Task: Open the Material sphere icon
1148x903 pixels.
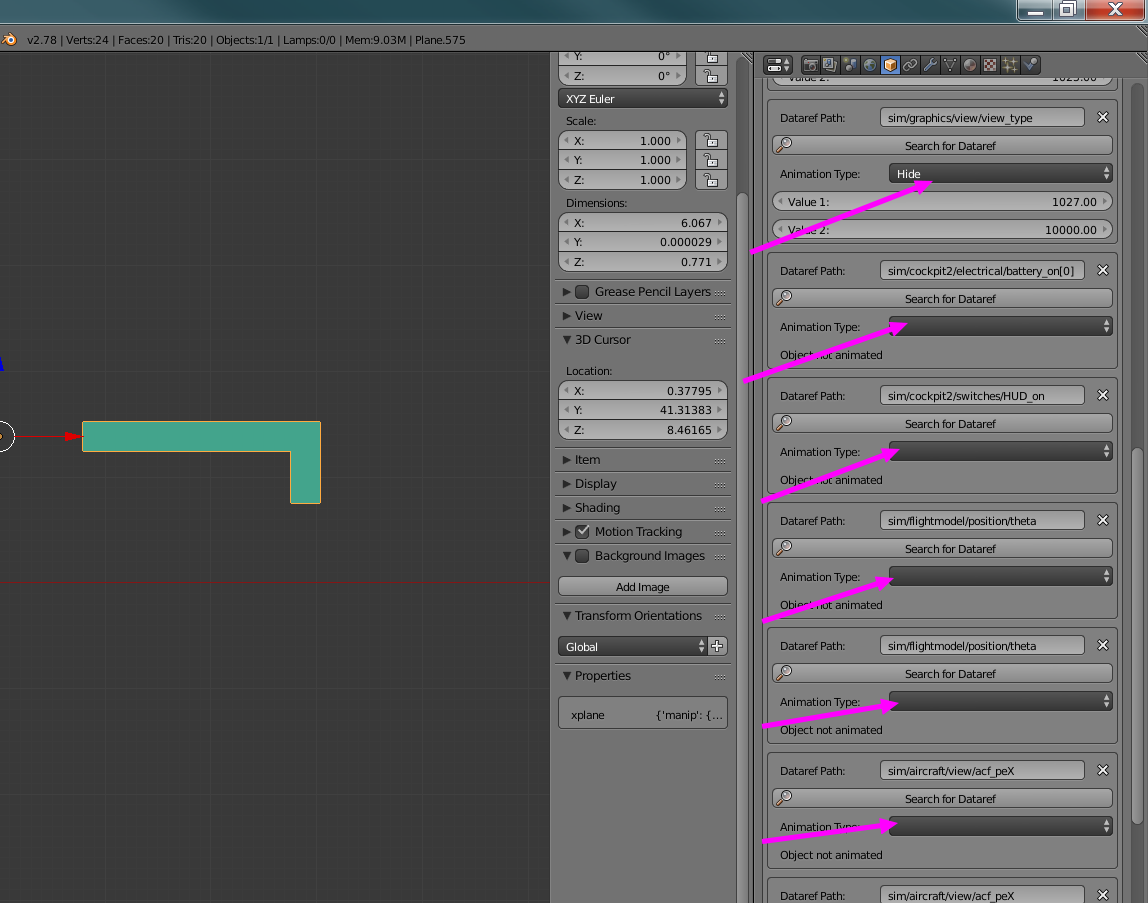Action: point(970,64)
